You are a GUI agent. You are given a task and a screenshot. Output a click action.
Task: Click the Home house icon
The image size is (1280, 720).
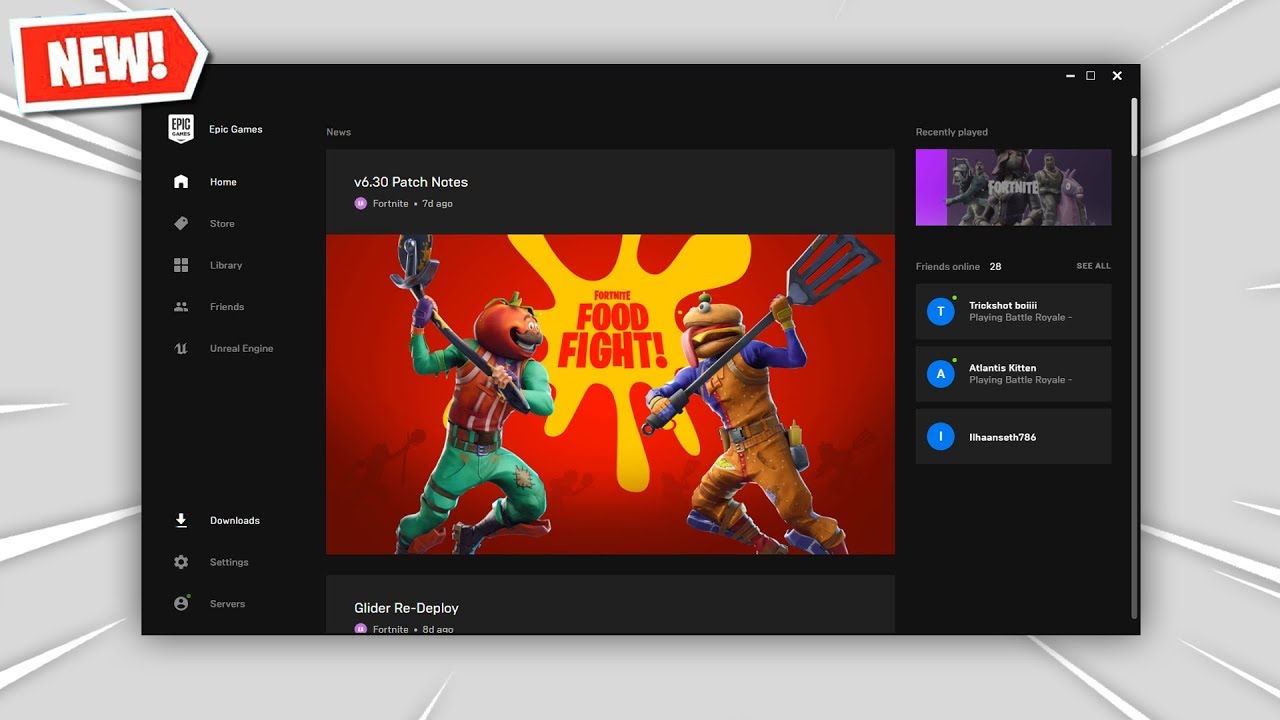point(181,182)
